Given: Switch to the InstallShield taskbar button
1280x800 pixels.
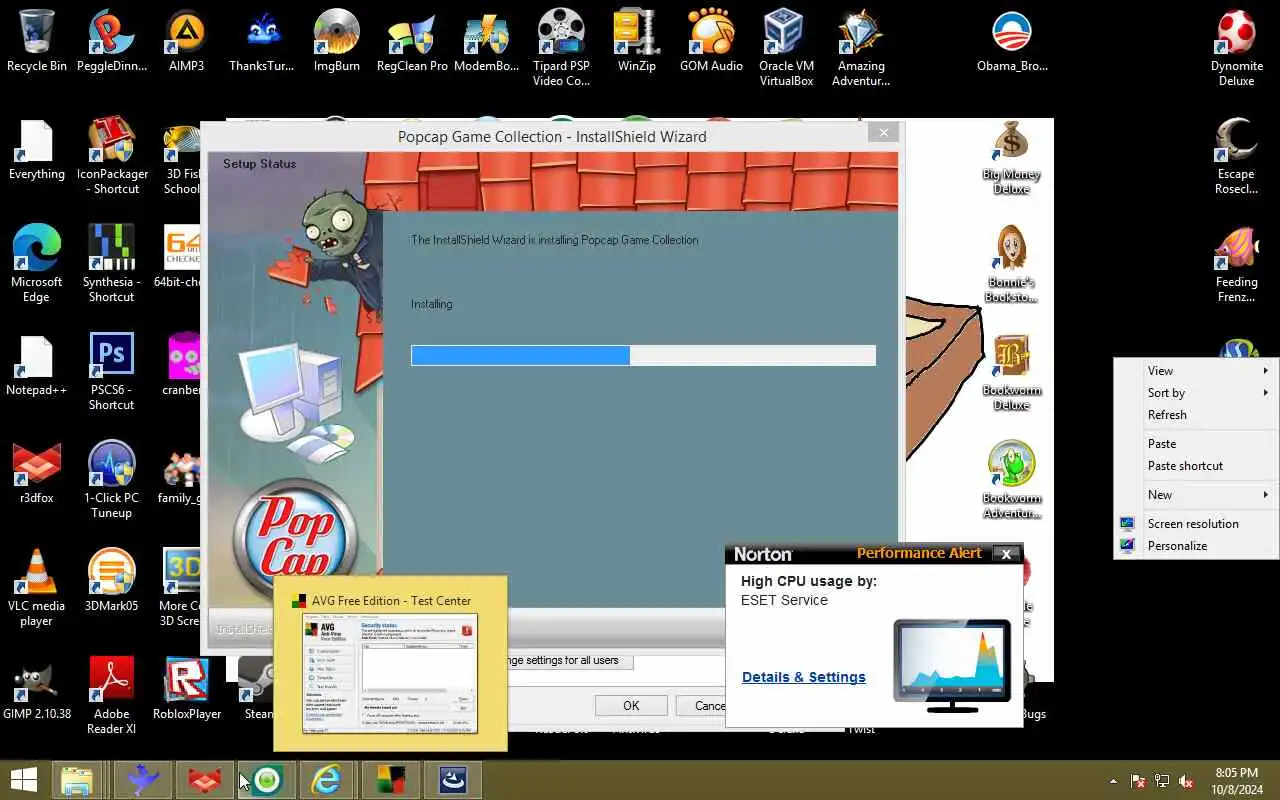Looking at the screenshot, I should [452, 780].
